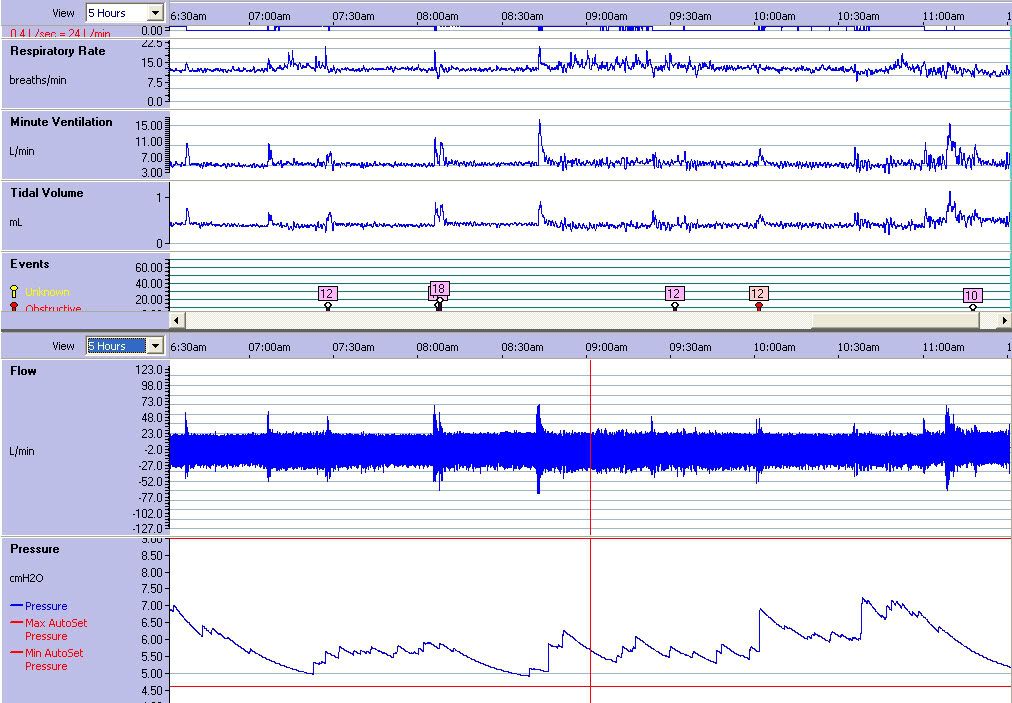
Task: Click the "Obstructive" legend text
Action: point(53,307)
